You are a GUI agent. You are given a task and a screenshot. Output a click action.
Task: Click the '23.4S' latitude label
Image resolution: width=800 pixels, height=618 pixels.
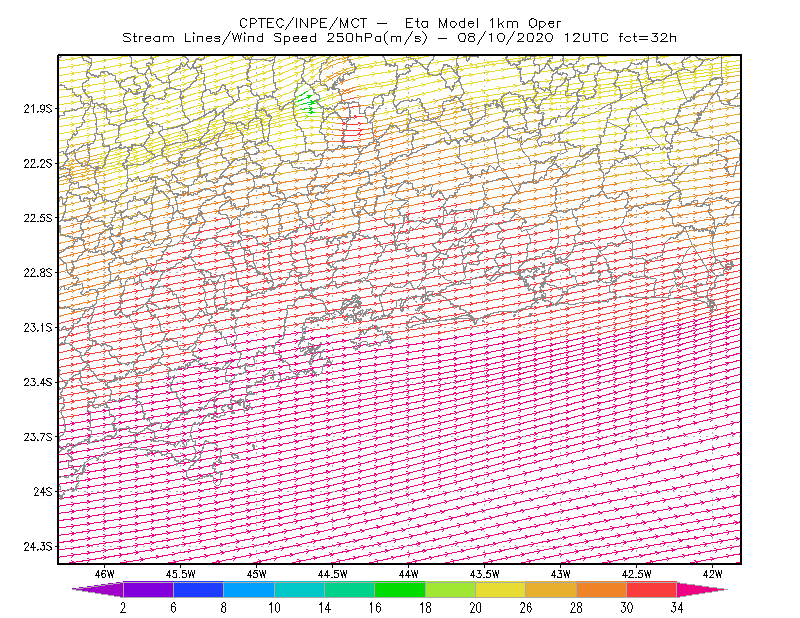[x=38, y=382]
